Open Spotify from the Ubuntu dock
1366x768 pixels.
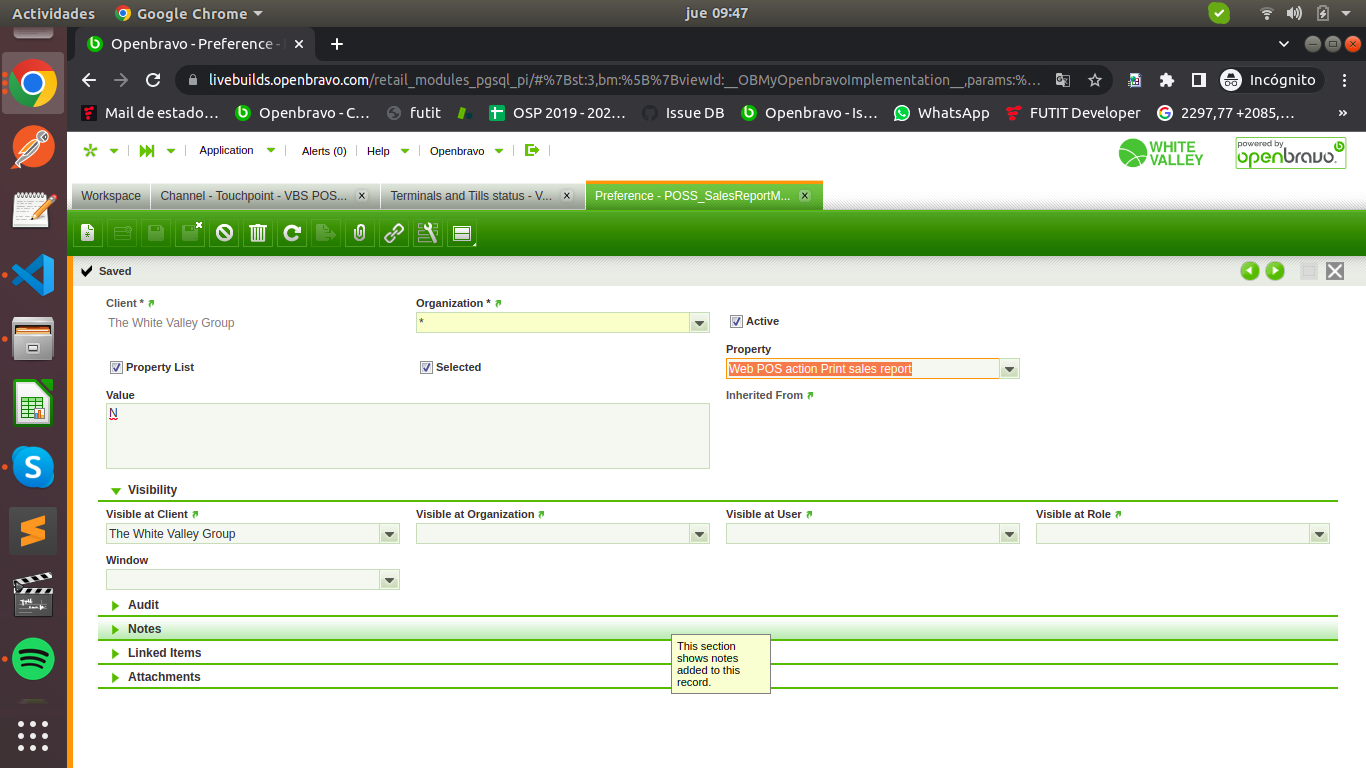pyautogui.click(x=33, y=659)
